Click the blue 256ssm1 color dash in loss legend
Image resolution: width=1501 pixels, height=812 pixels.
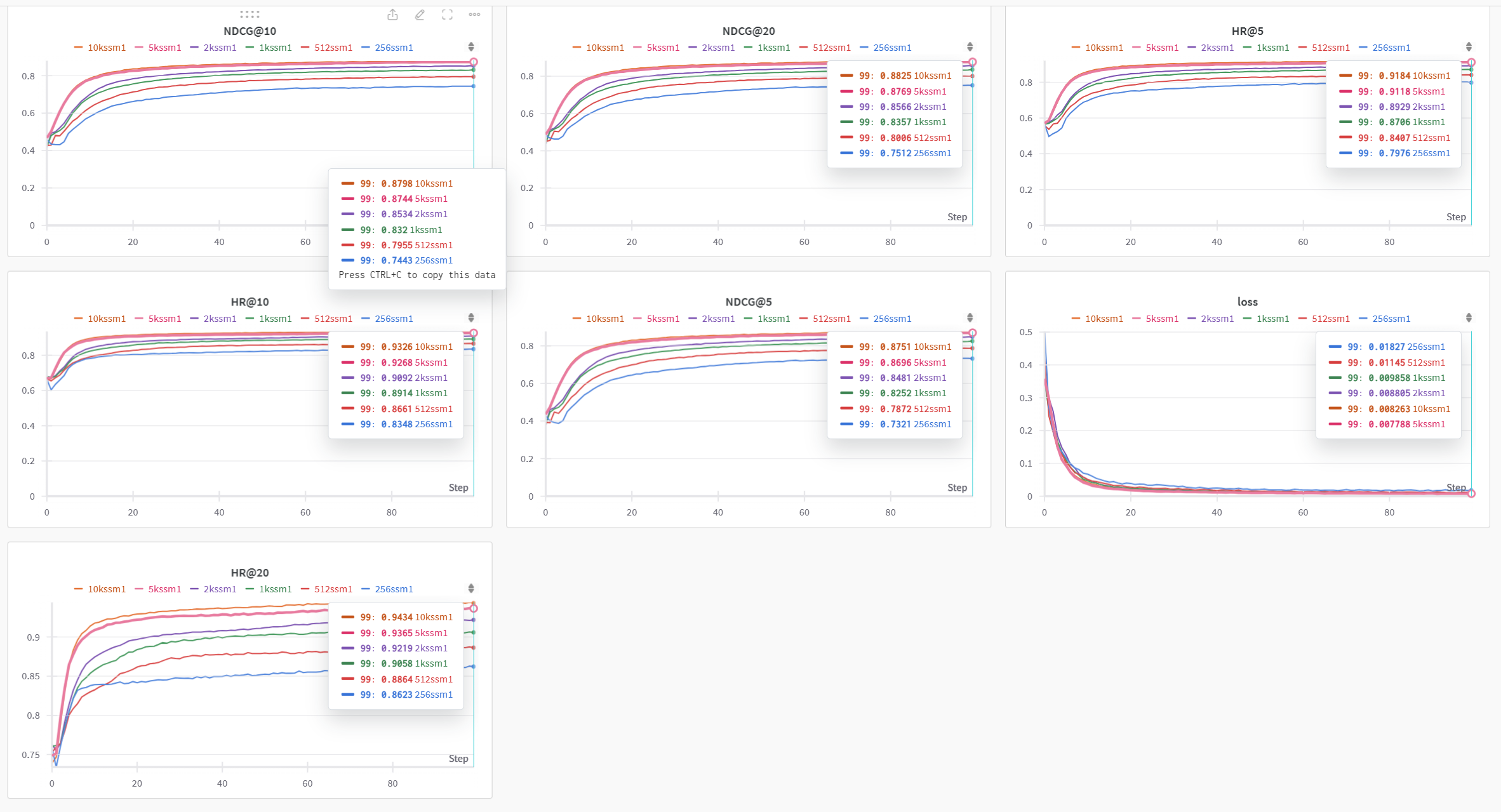pos(1363,319)
